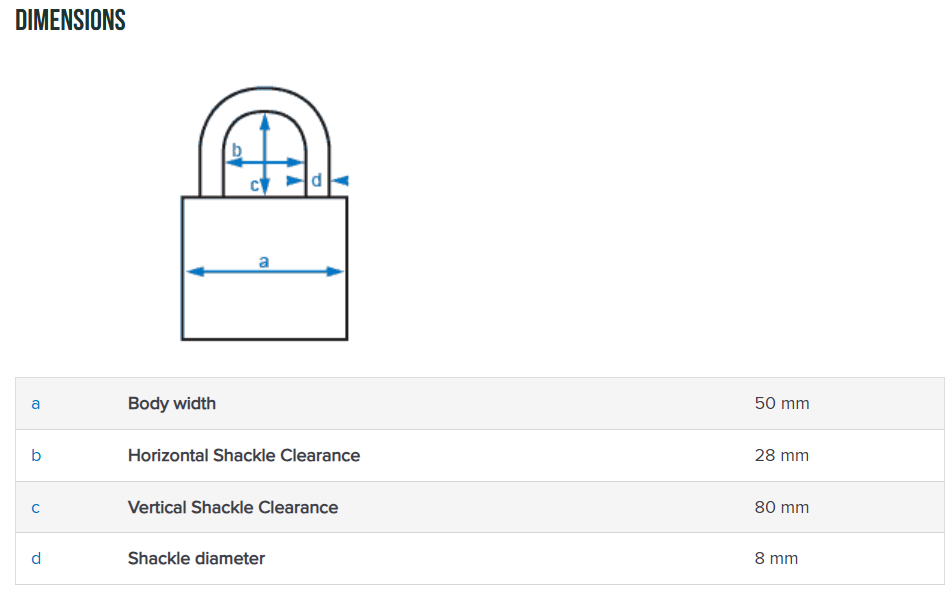Click the DIMENSIONS heading
The image size is (951, 597).
tap(70, 20)
